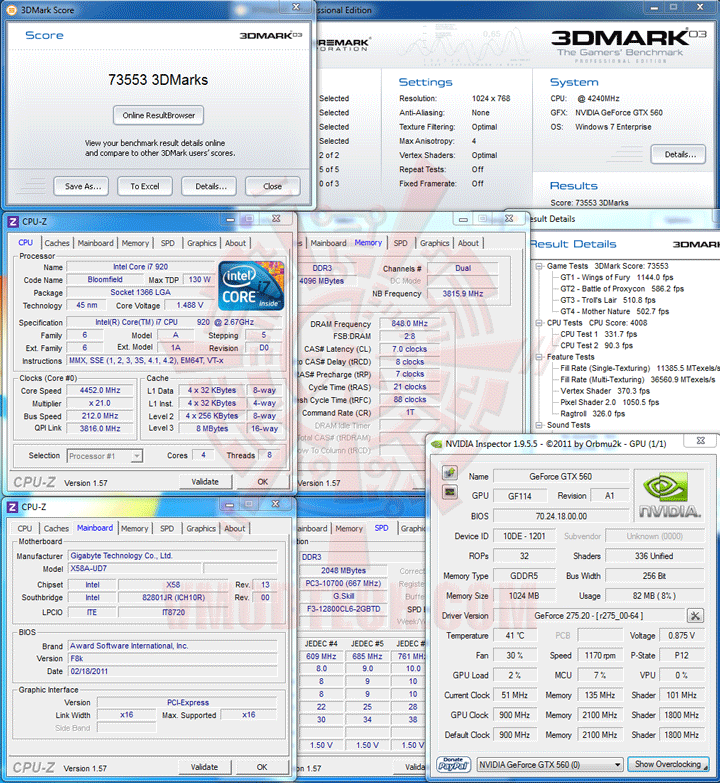The image size is (720, 783).
Task: Export score with To Excel button
Action: coord(145,186)
